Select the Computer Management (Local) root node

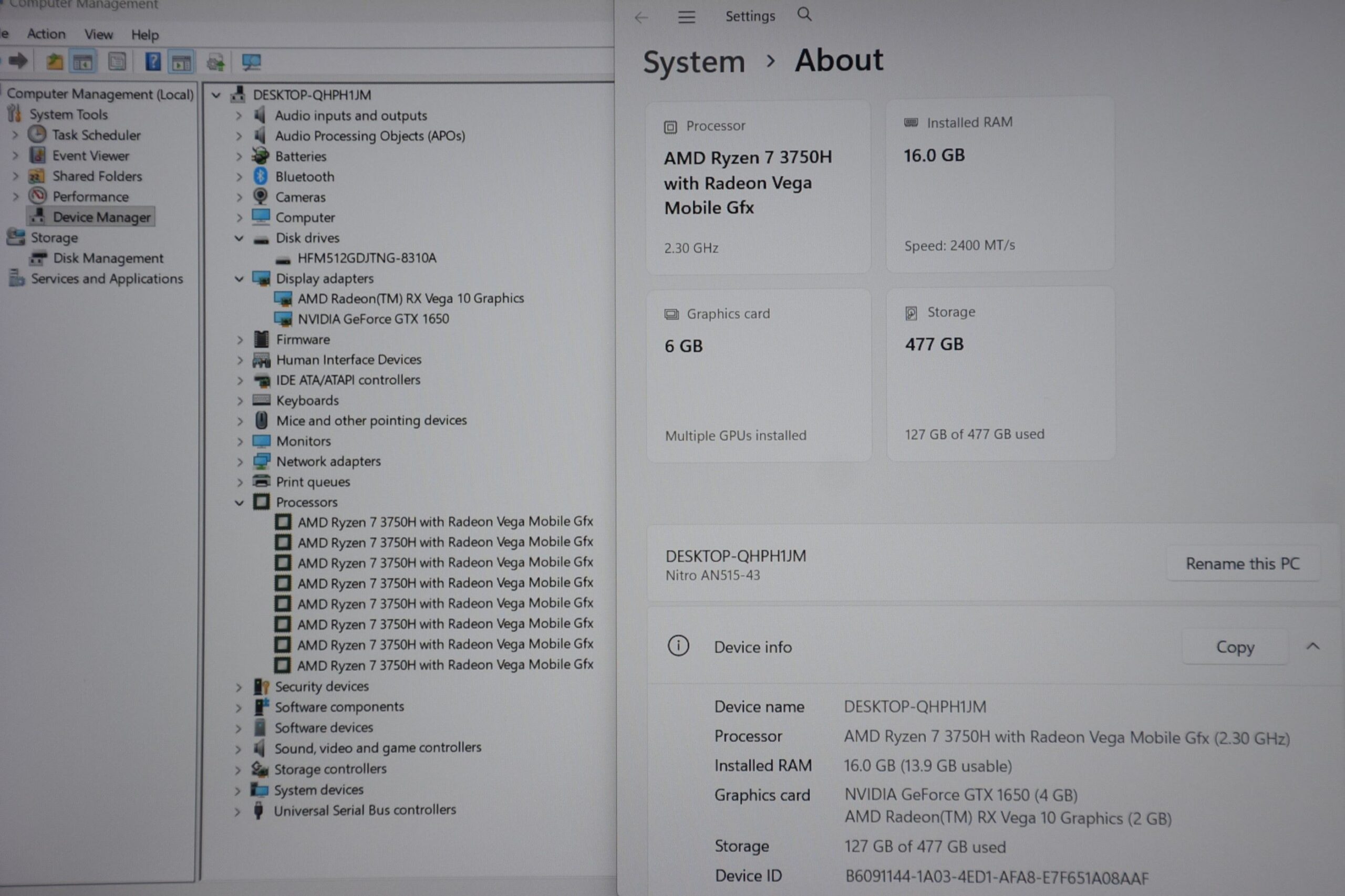100,93
